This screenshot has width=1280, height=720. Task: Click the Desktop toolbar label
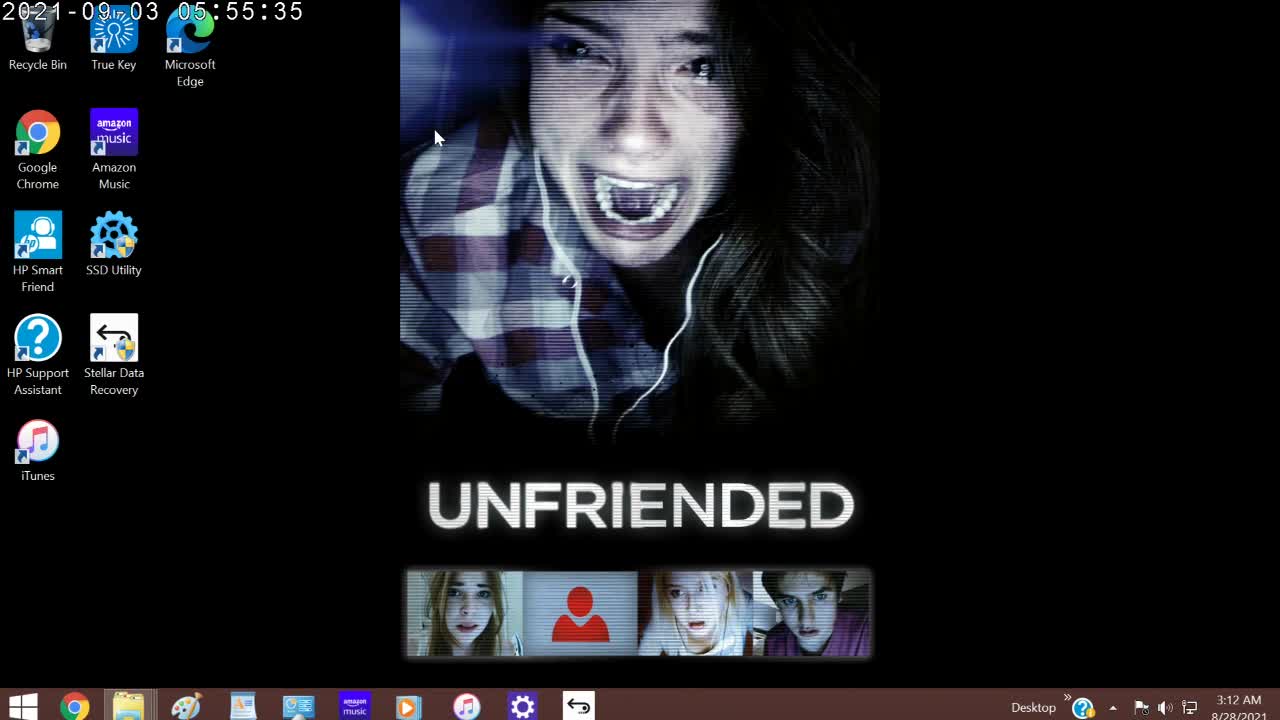coord(1033,708)
